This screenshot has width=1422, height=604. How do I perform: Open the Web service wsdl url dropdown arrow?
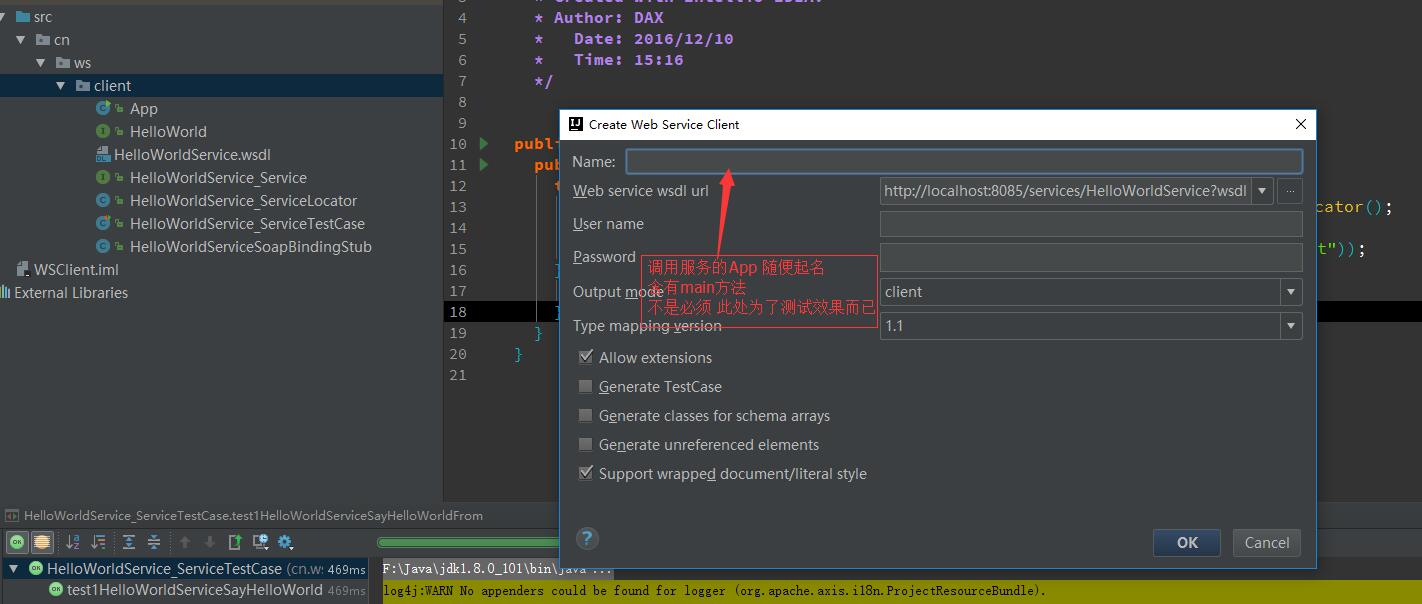[x=1262, y=191]
